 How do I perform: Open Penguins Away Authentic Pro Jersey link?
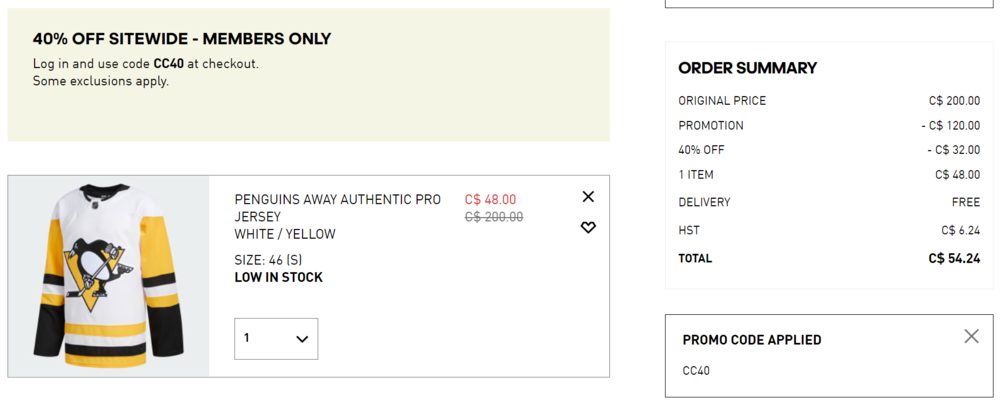(x=337, y=208)
